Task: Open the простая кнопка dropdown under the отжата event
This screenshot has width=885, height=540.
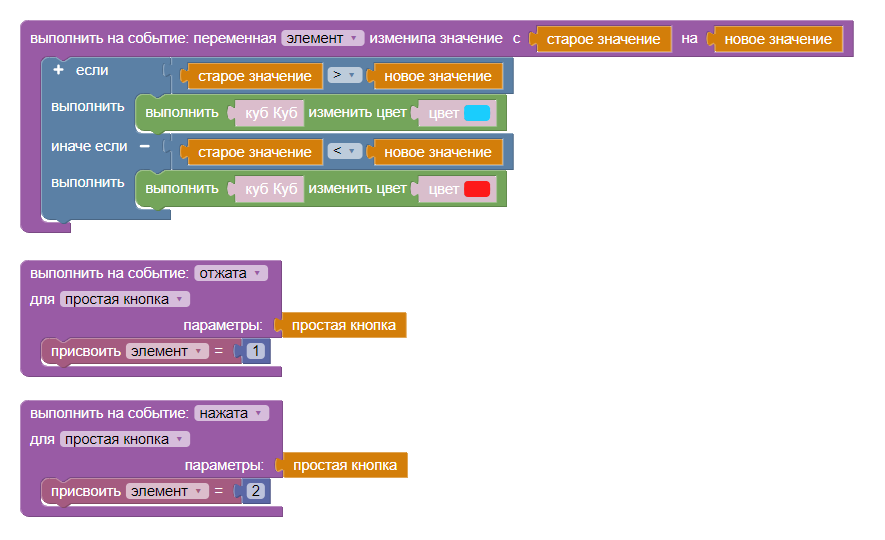Action: tap(124, 299)
